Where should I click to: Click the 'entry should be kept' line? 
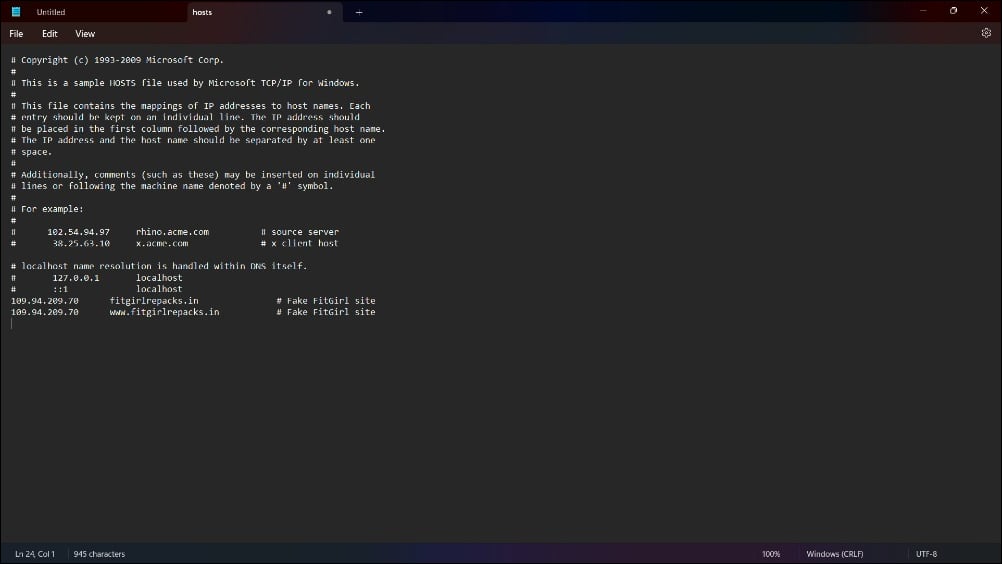coord(185,118)
